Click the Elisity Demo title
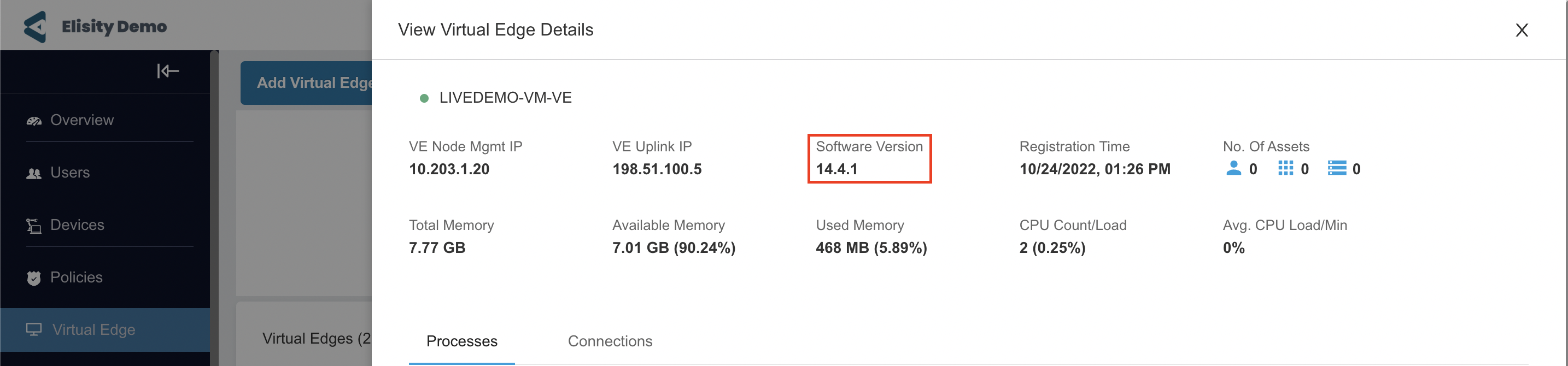Image resolution: width=1568 pixels, height=366 pixels. pyautogui.click(x=114, y=27)
